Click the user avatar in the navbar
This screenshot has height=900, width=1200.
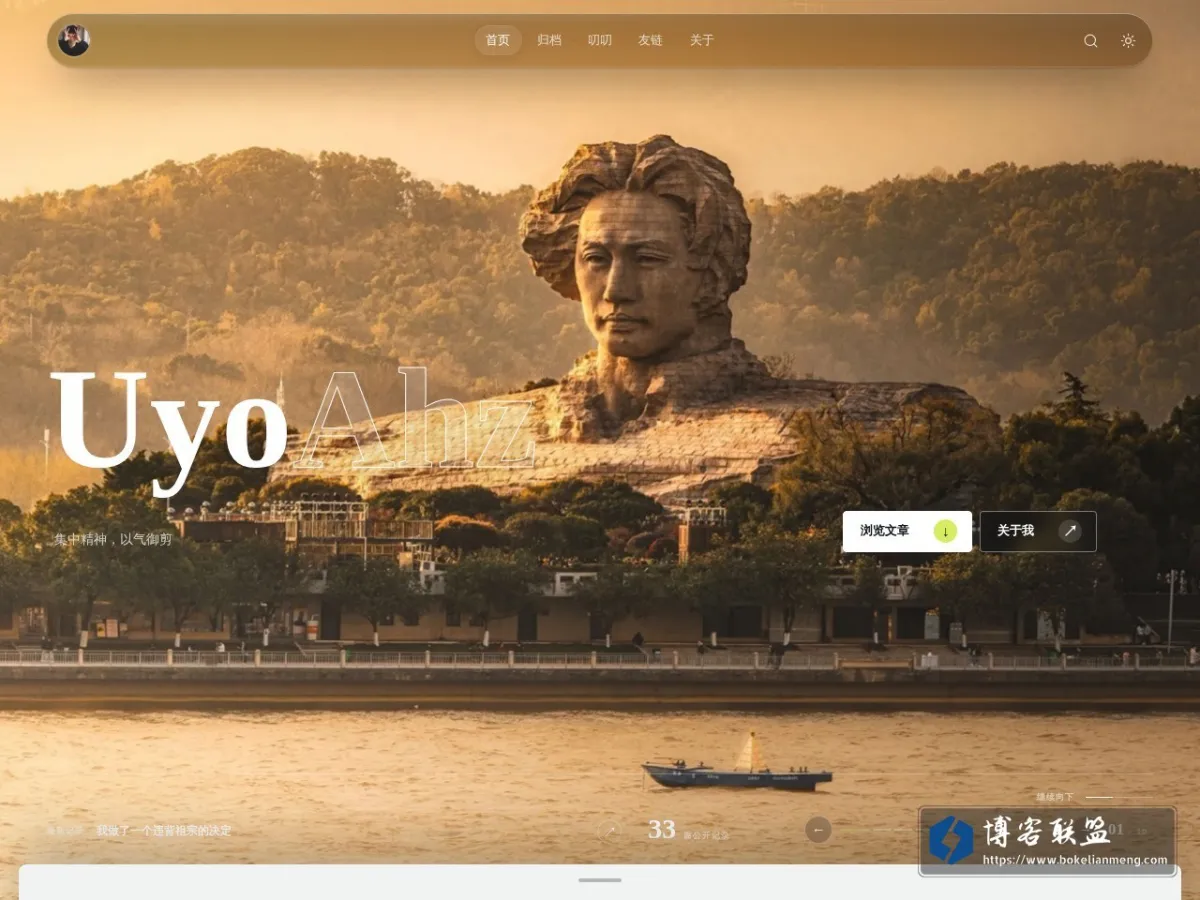tap(74, 41)
